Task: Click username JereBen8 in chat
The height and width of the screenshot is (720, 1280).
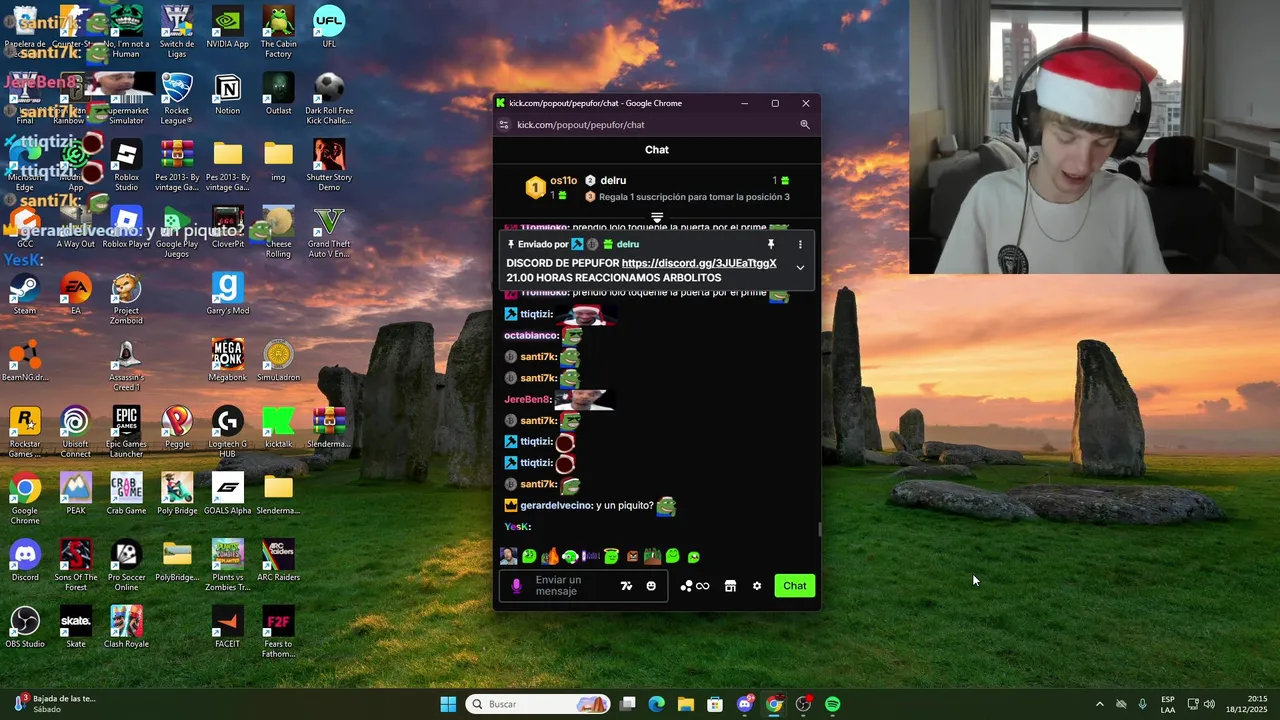Action: (x=528, y=399)
